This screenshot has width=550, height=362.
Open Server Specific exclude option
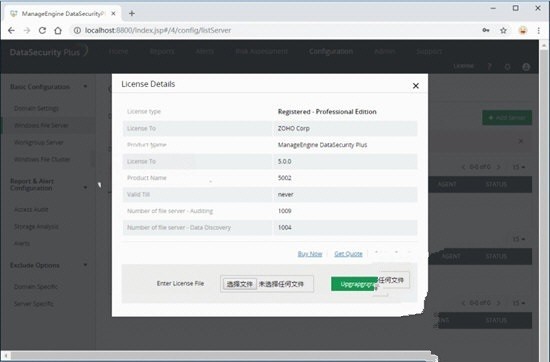(34, 304)
